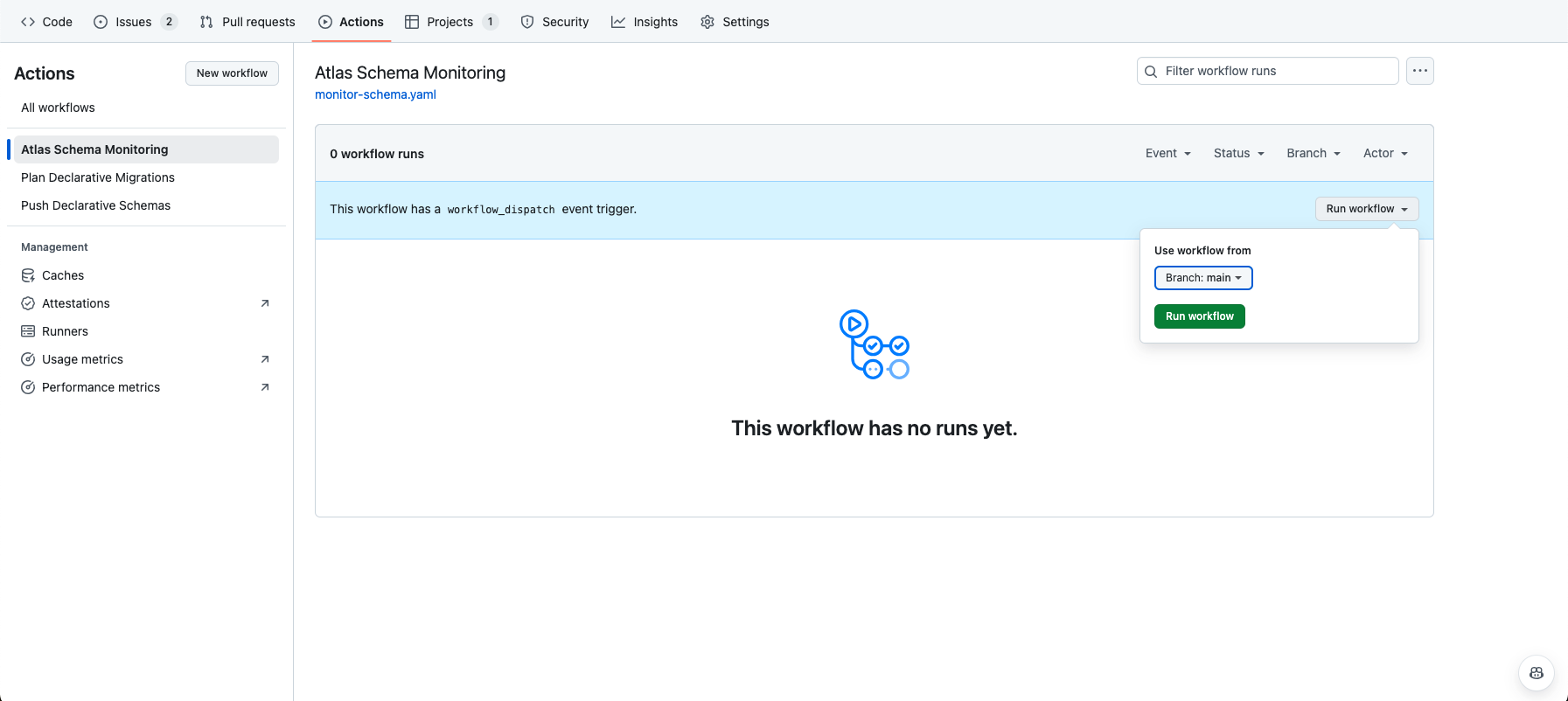Click the New workflow button

tap(232, 73)
